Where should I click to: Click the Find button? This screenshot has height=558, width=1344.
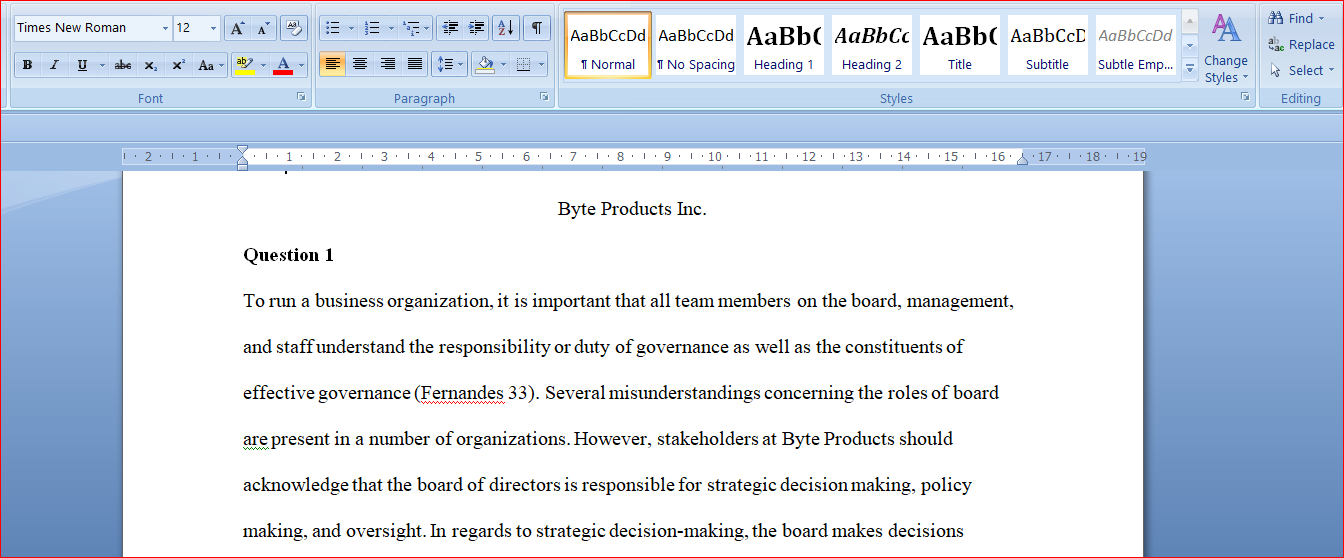(x=1297, y=18)
